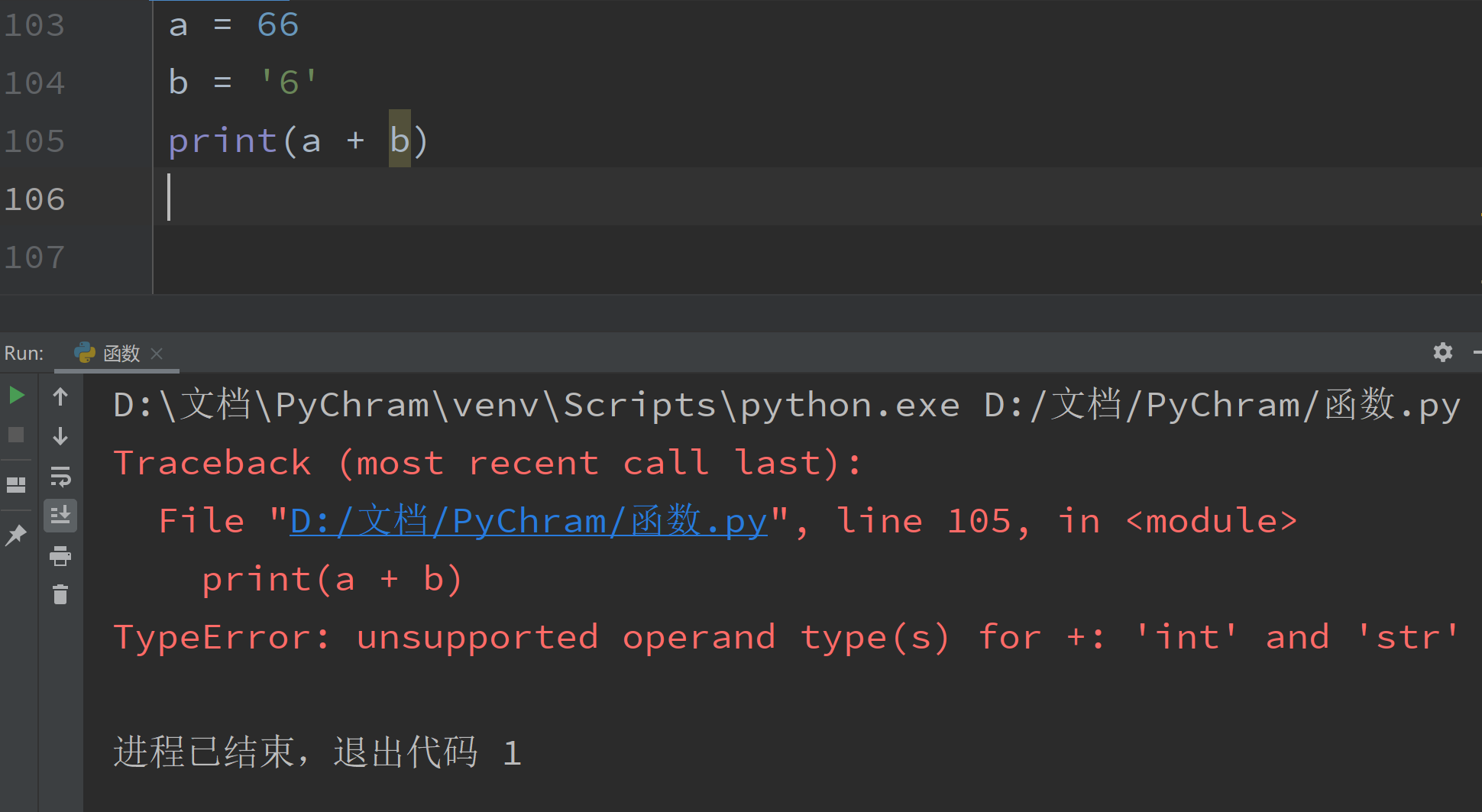The height and width of the screenshot is (812, 1482).
Task: Toggle the Pin tab pushpin icon
Action: pyautogui.click(x=16, y=535)
